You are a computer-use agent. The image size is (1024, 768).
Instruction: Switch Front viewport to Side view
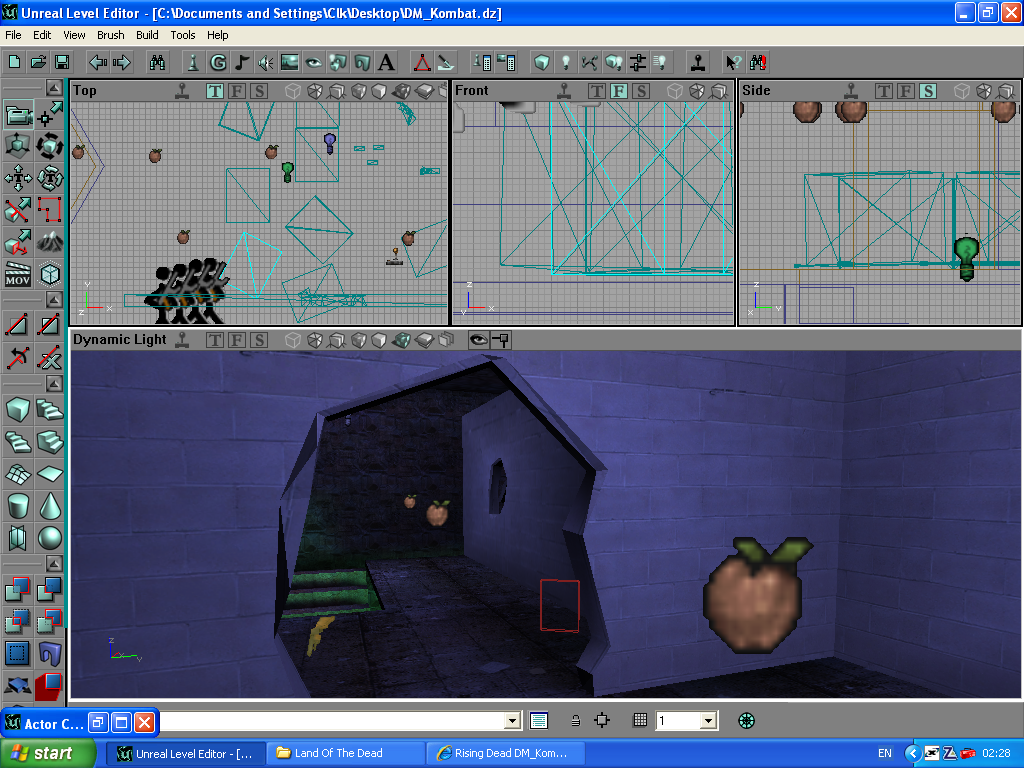point(640,91)
